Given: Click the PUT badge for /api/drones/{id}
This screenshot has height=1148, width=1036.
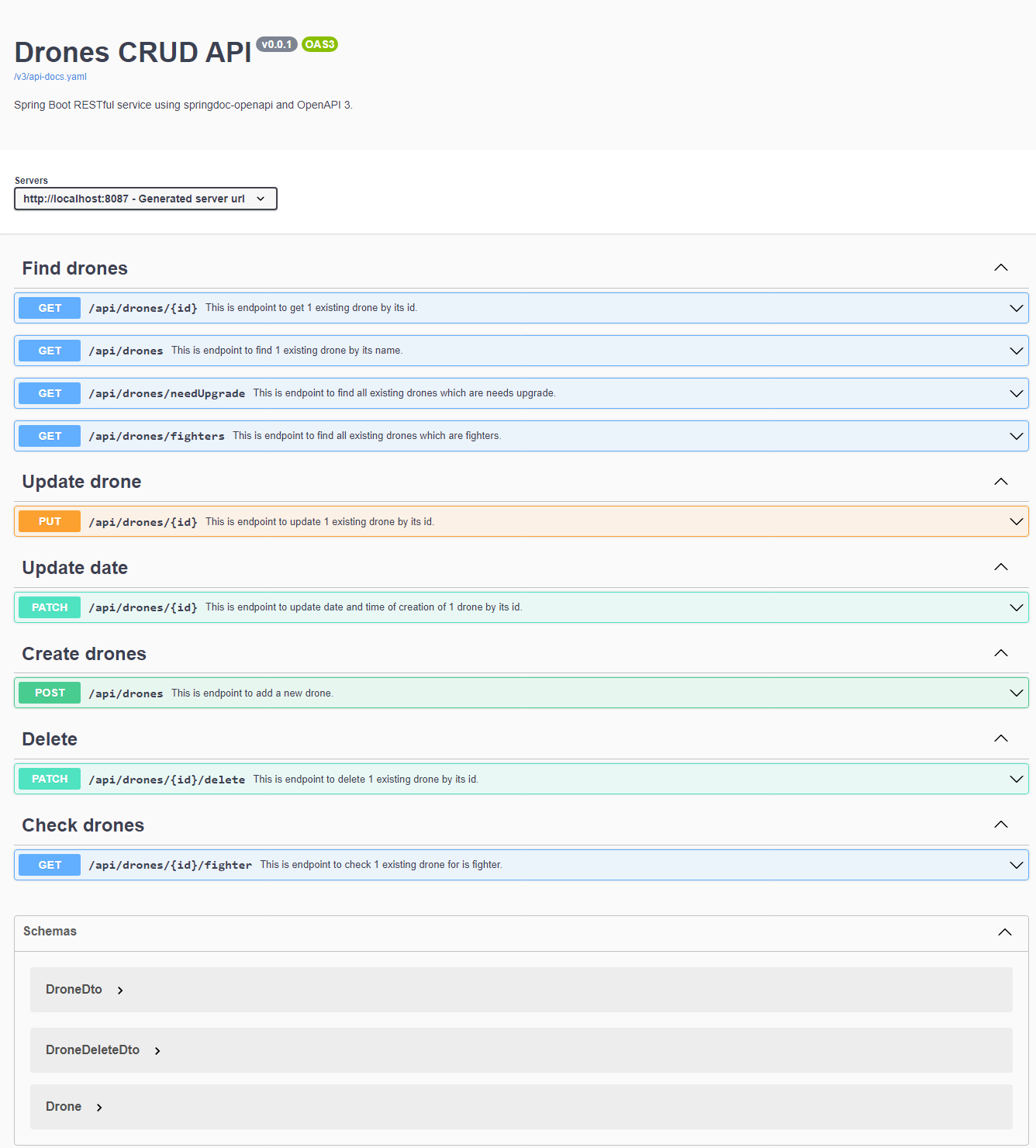Looking at the screenshot, I should (x=50, y=521).
